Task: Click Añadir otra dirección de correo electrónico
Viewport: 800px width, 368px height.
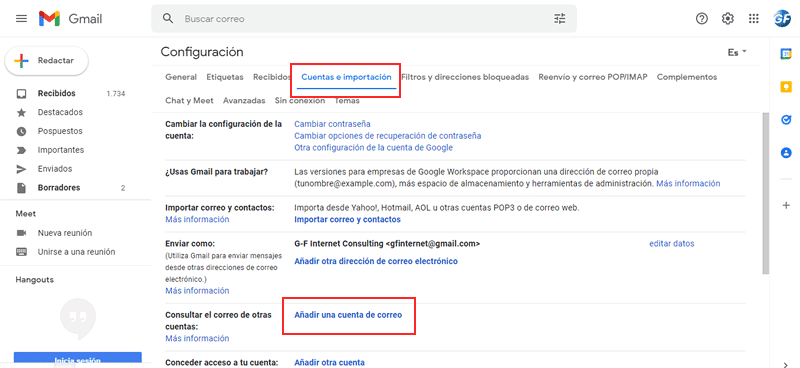Action: pyautogui.click(x=376, y=261)
